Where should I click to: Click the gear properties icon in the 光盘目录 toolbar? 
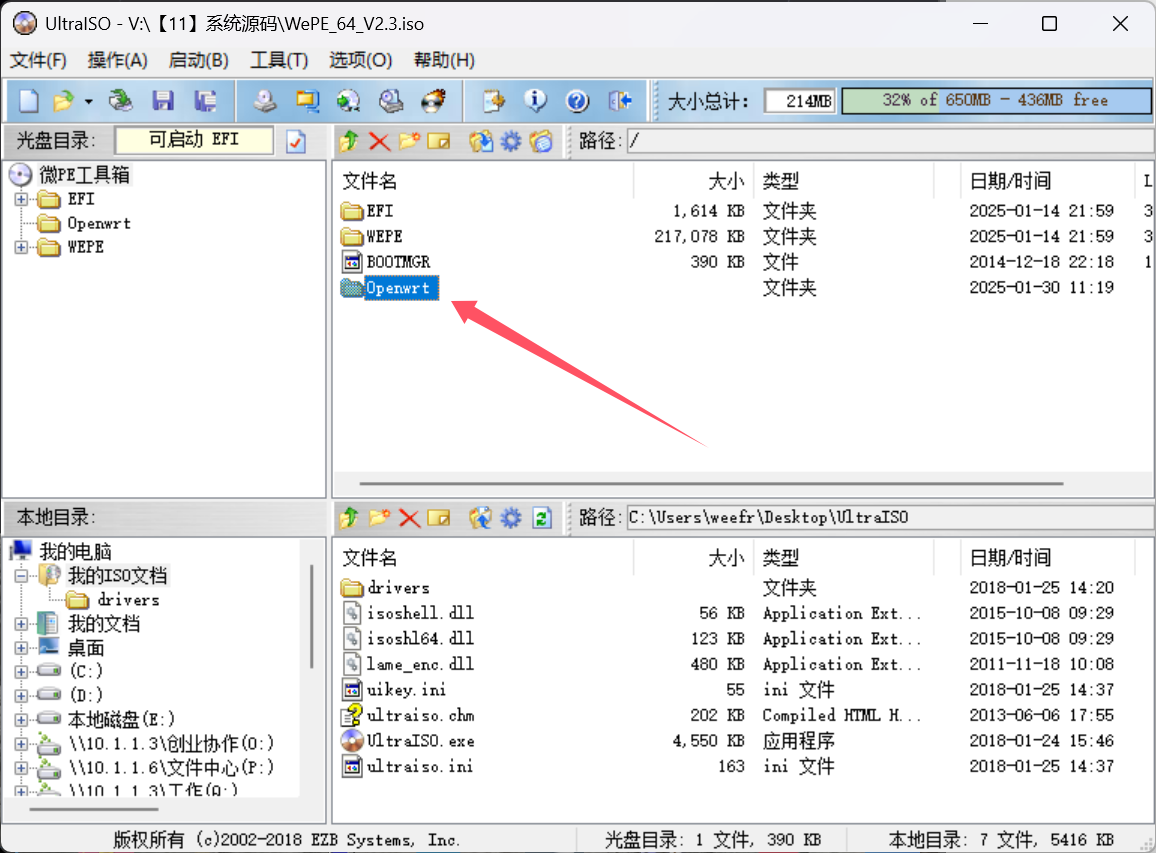tap(511, 141)
